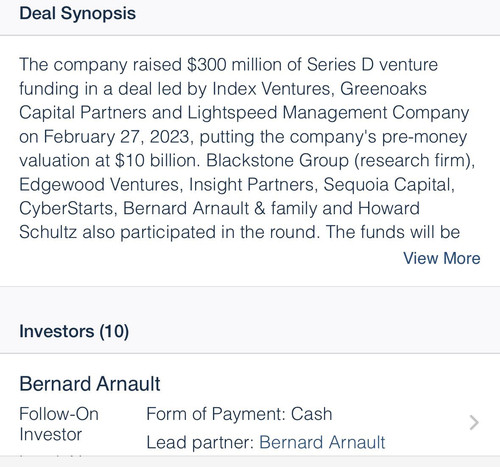Click the Form of Payment: Cash text
This screenshot has height=467, width=500.
point(239,414)
